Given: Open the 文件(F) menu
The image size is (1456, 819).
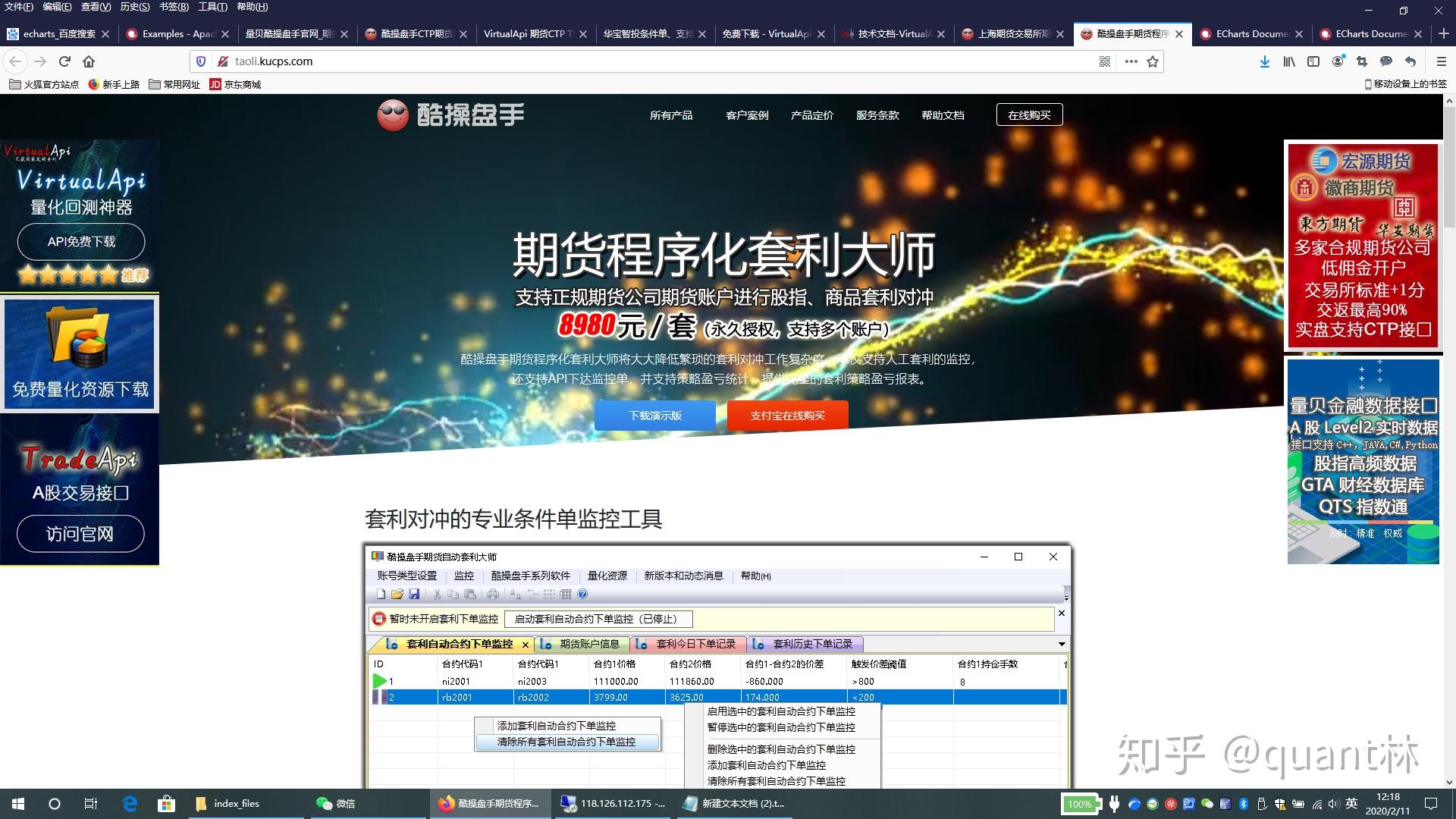Looking at the screenshot, I should tap(19, 7).
